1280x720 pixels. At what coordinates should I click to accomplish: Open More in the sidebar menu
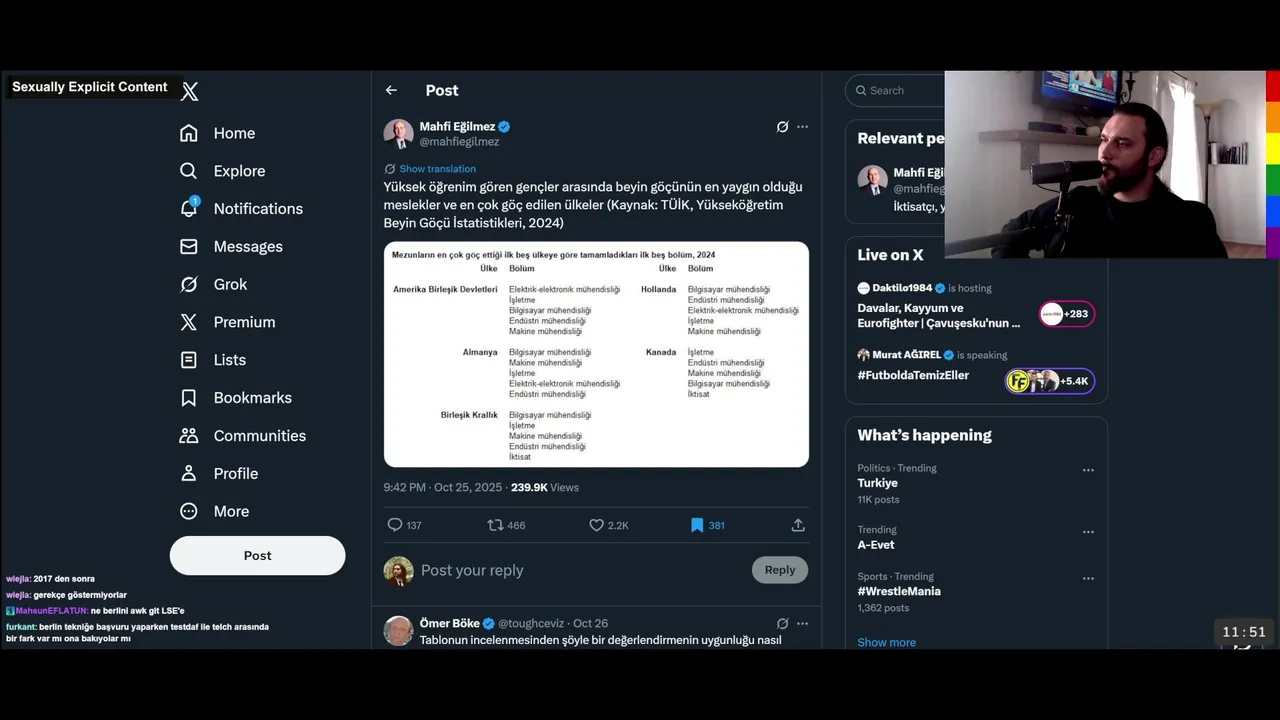(x=231, y=511)
